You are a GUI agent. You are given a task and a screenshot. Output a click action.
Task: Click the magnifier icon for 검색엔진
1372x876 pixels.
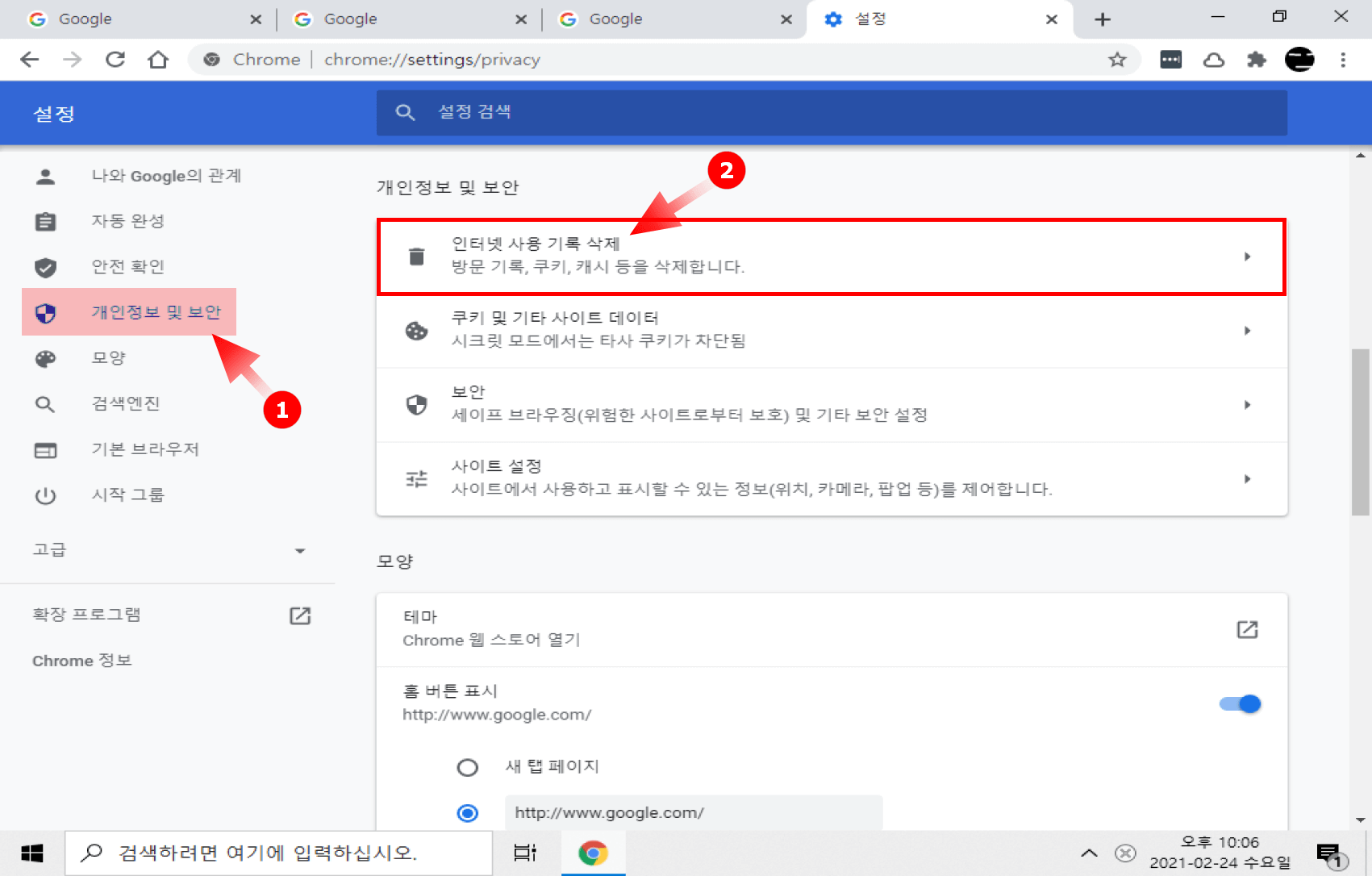pyautogui.click(x=46, y=404)
